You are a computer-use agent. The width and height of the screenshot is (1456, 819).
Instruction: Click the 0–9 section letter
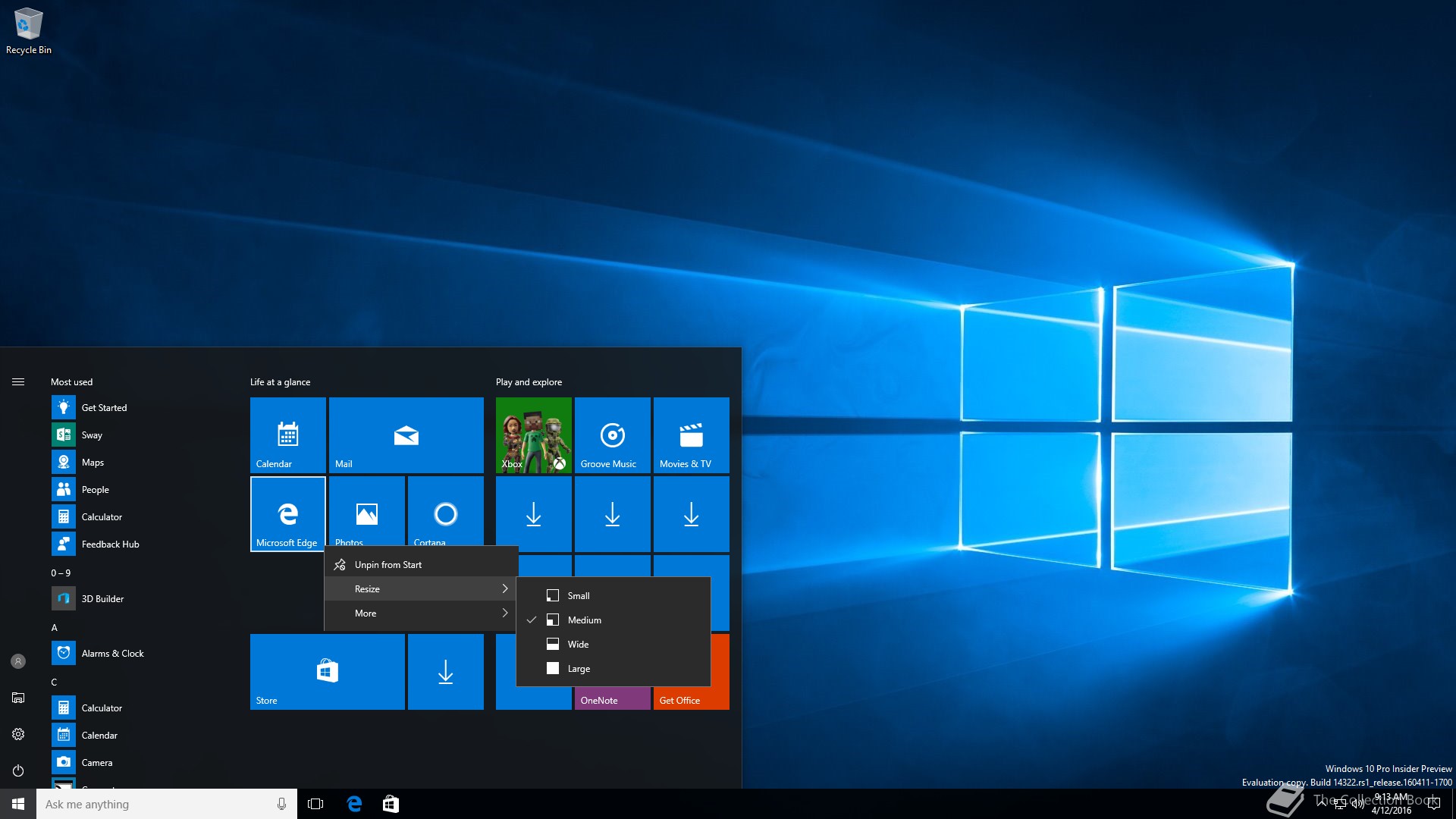point(61,573)
